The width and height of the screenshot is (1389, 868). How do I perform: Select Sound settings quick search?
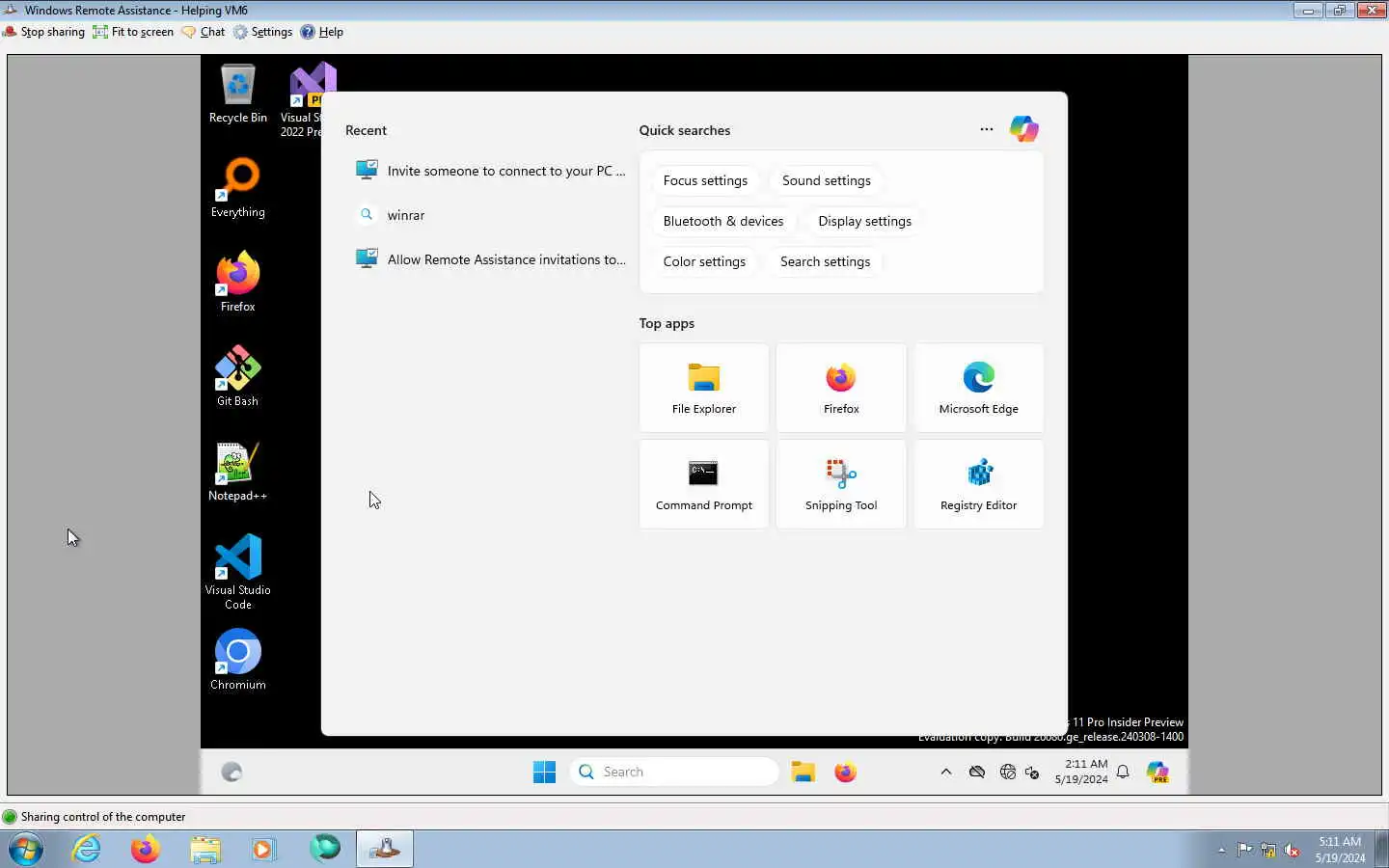pyautogui.click(x=827, y=180)
